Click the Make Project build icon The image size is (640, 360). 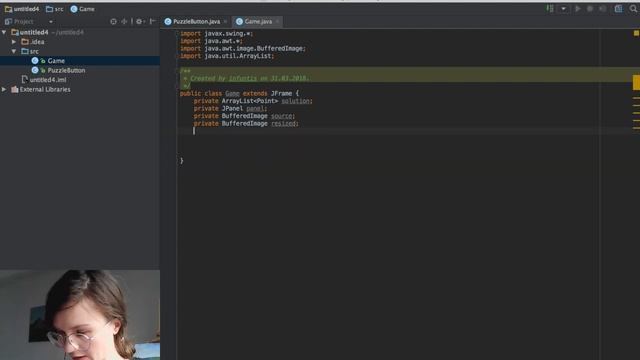[x=550, y=9]
